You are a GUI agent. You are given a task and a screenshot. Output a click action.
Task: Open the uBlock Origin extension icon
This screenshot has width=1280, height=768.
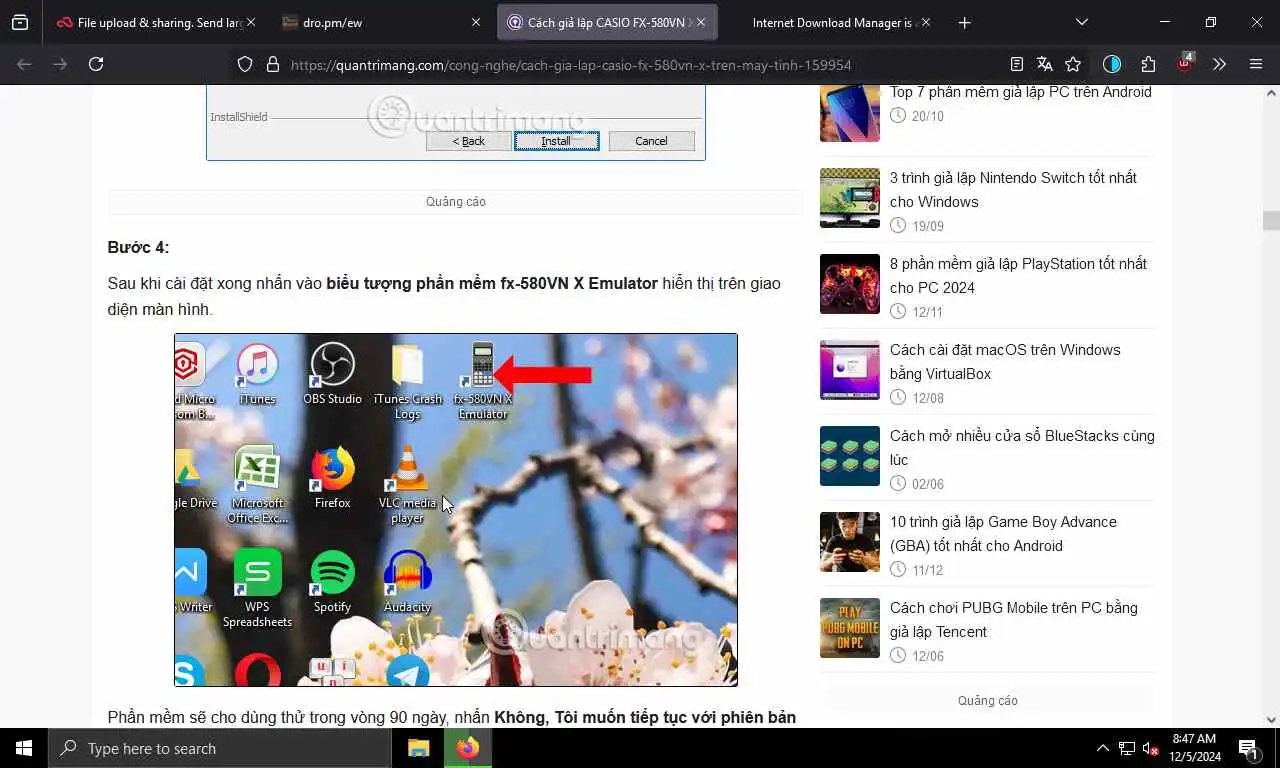[x=1185, y=63]
